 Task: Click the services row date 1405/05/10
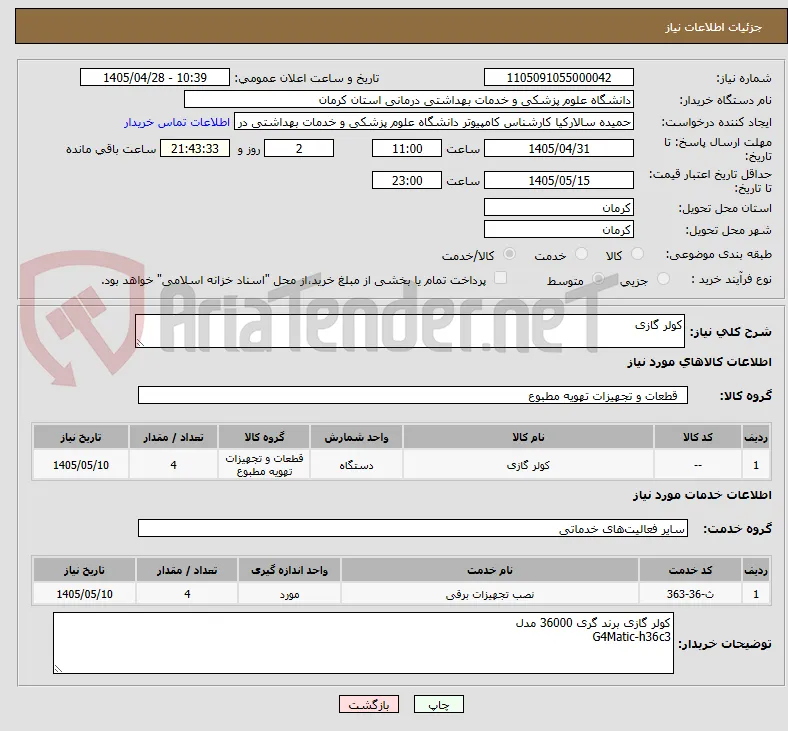pos(84,594)
